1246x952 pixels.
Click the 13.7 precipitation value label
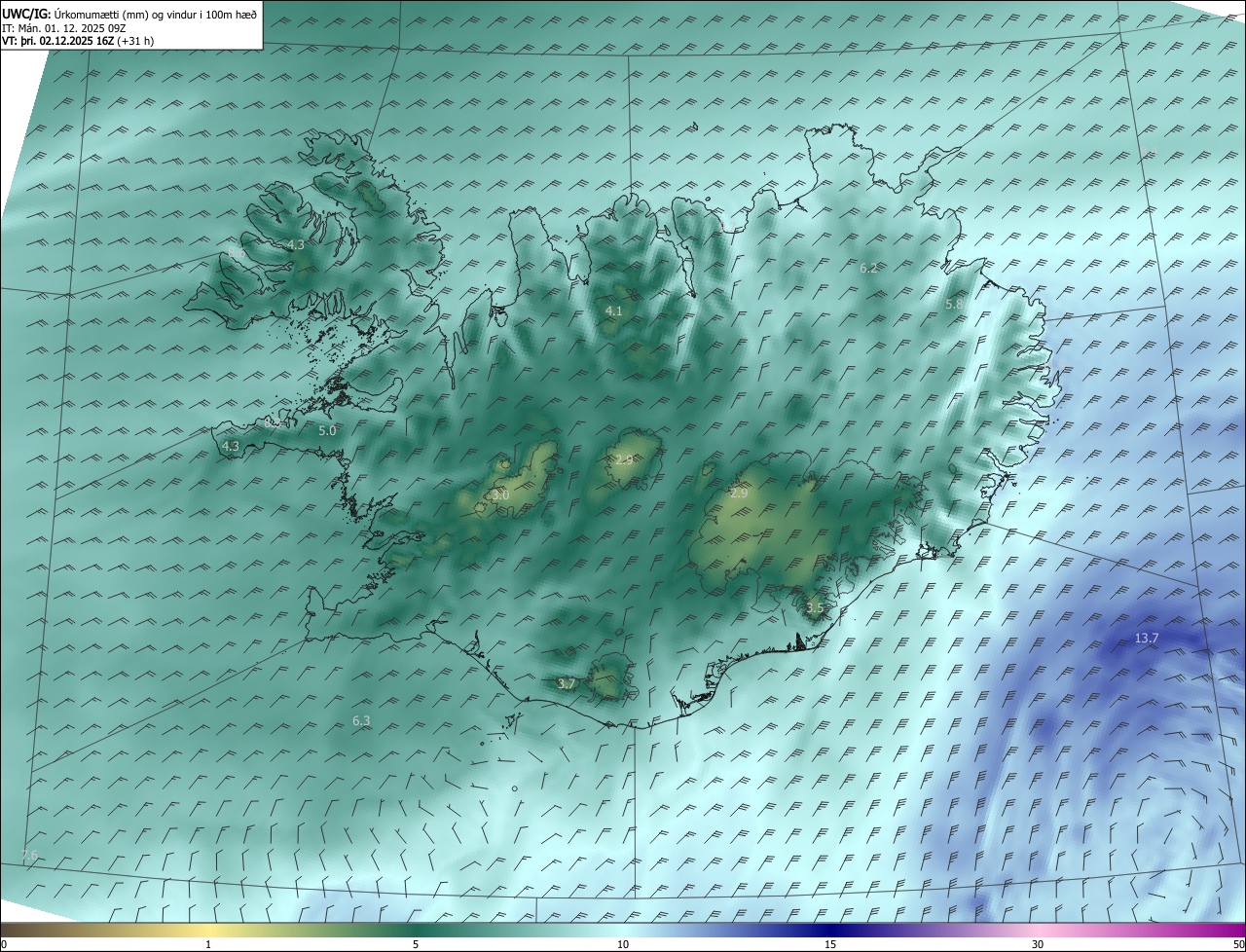pos(1147,638)
